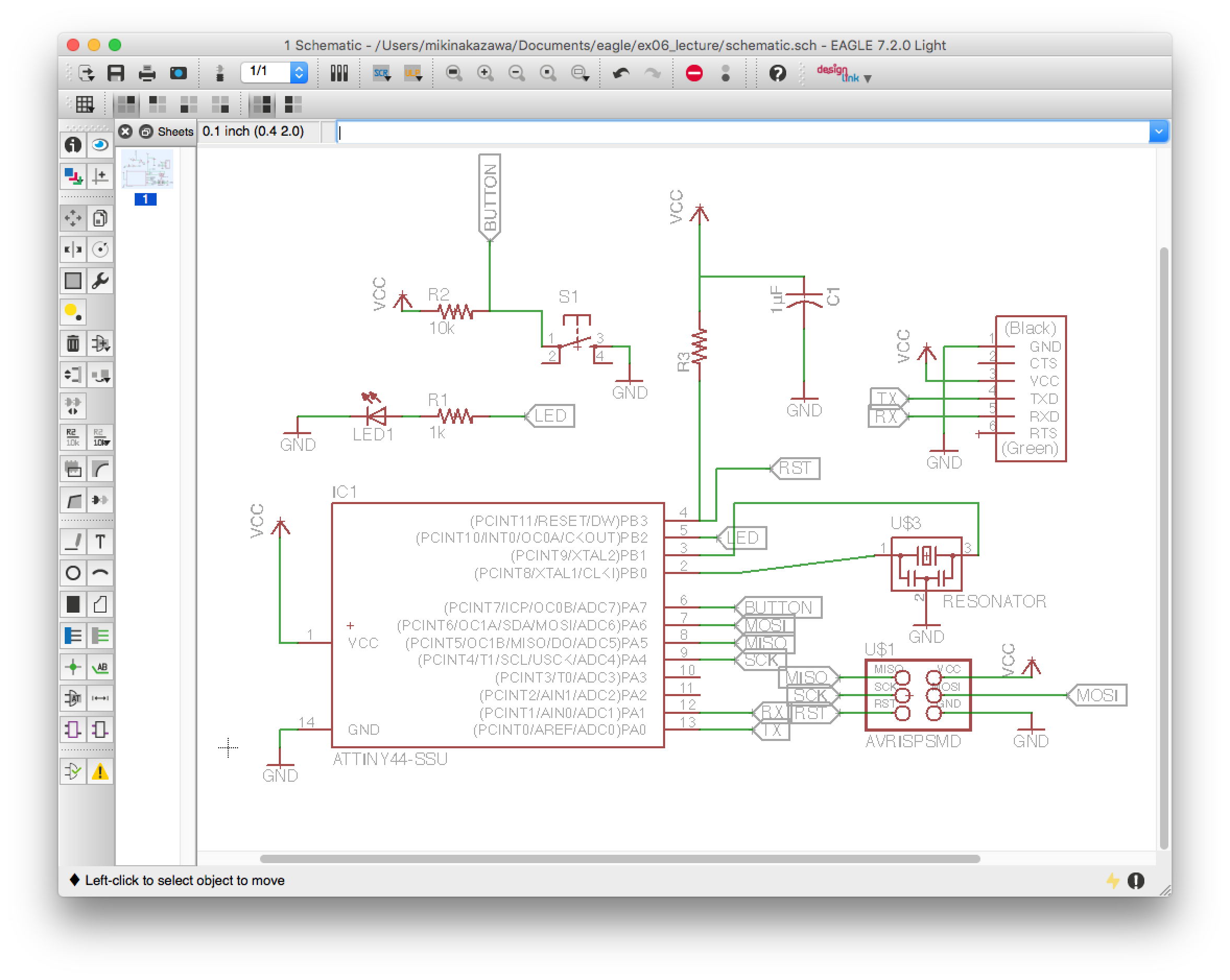
Task: Click the Go traffic light icon
Action: pos(726,73)
